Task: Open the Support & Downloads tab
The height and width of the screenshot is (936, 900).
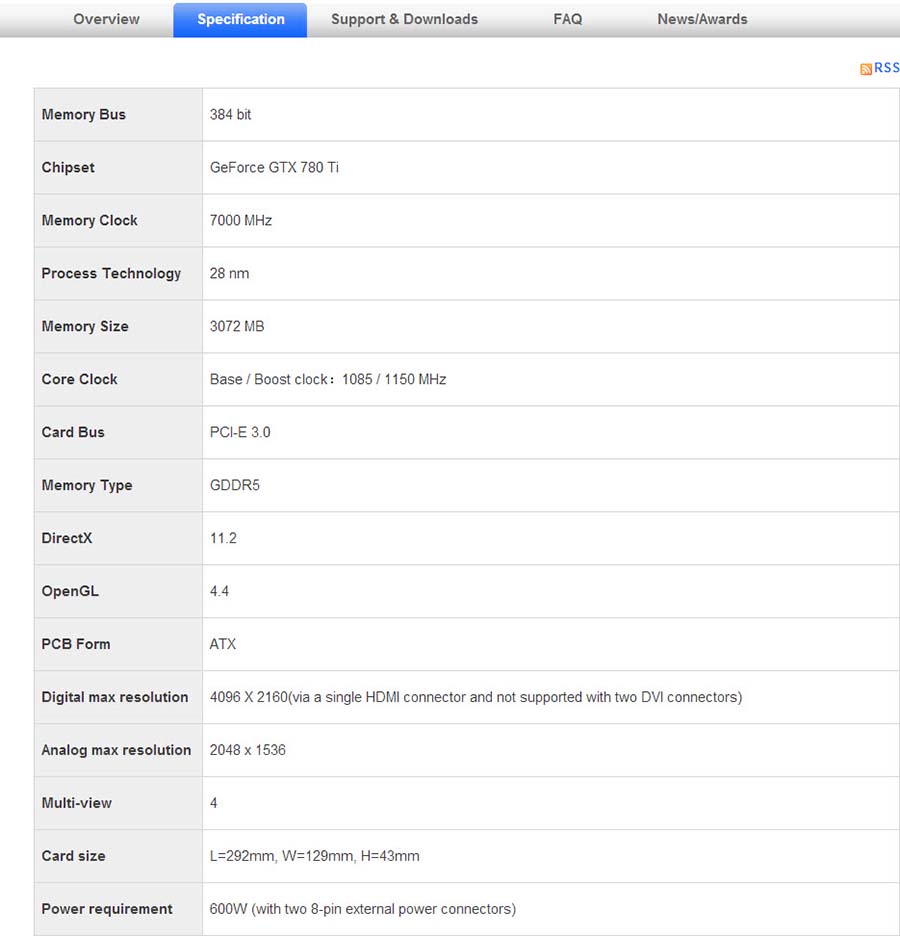Action: click(404, 19)
